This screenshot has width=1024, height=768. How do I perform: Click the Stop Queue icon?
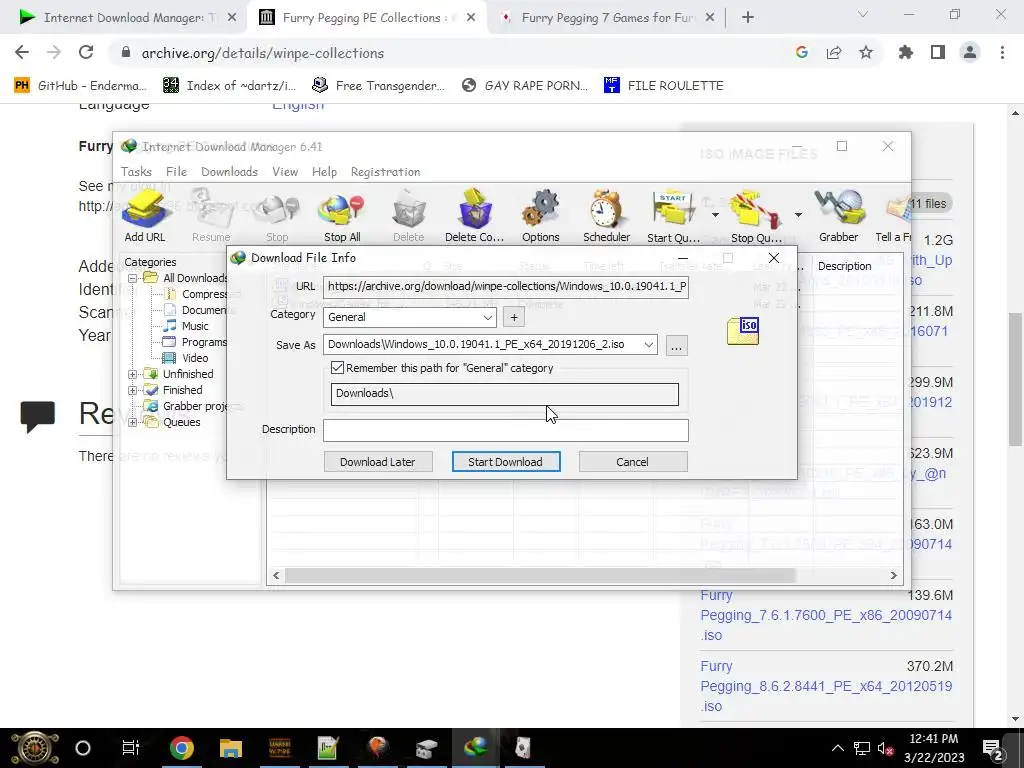755,216
